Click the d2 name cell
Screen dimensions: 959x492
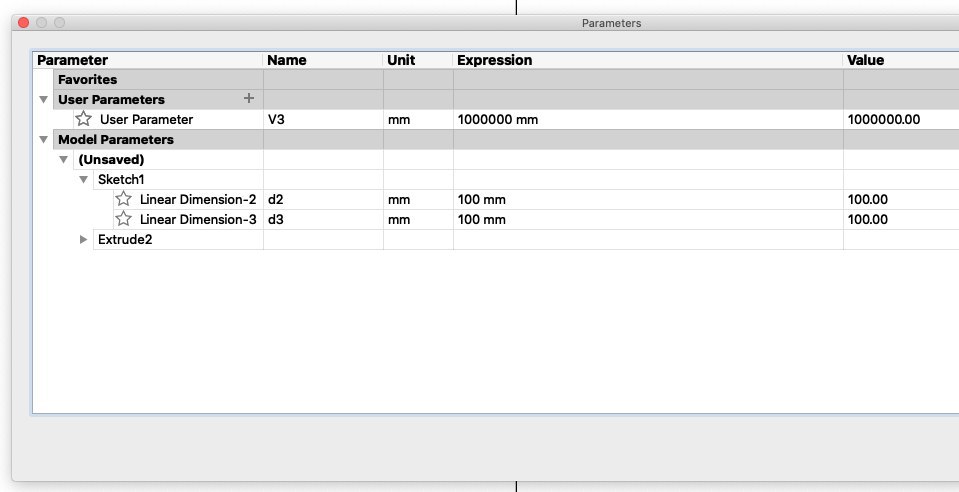pyautogui.click(x=323, y=199)
